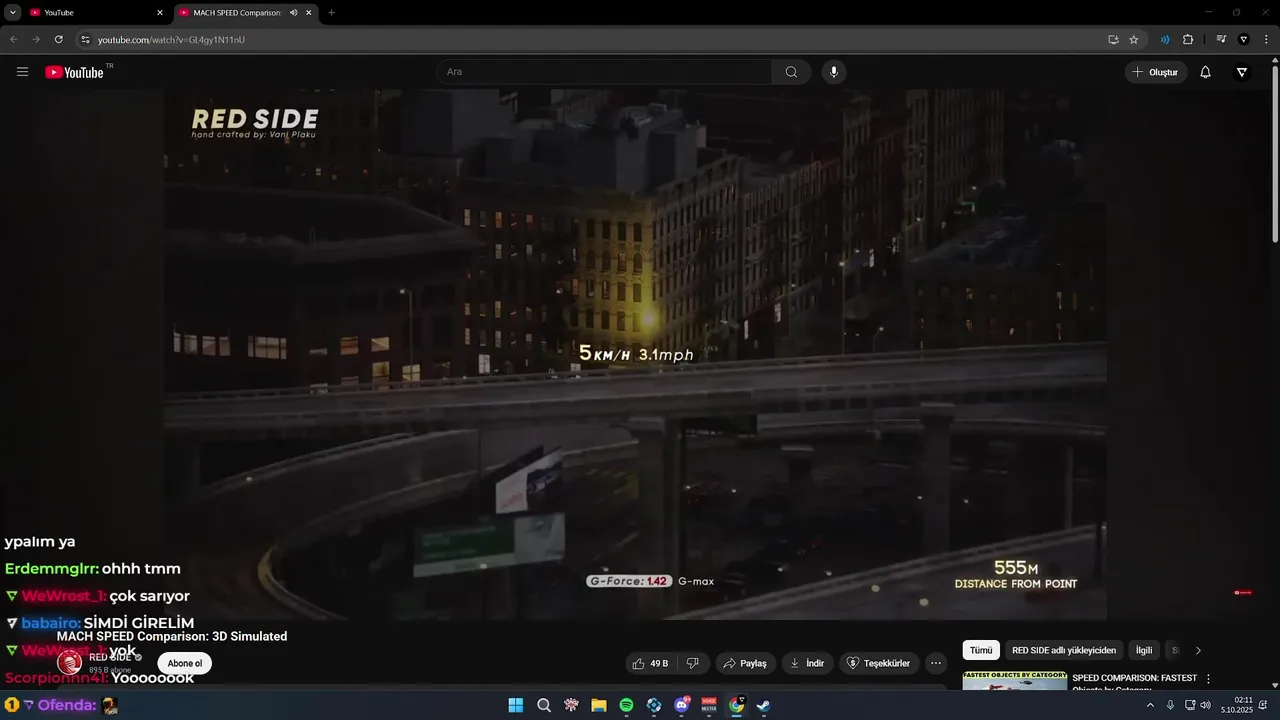Start voice search with microphone icon
This screenshot has width=1280, height=720.
tap(833, 72)
